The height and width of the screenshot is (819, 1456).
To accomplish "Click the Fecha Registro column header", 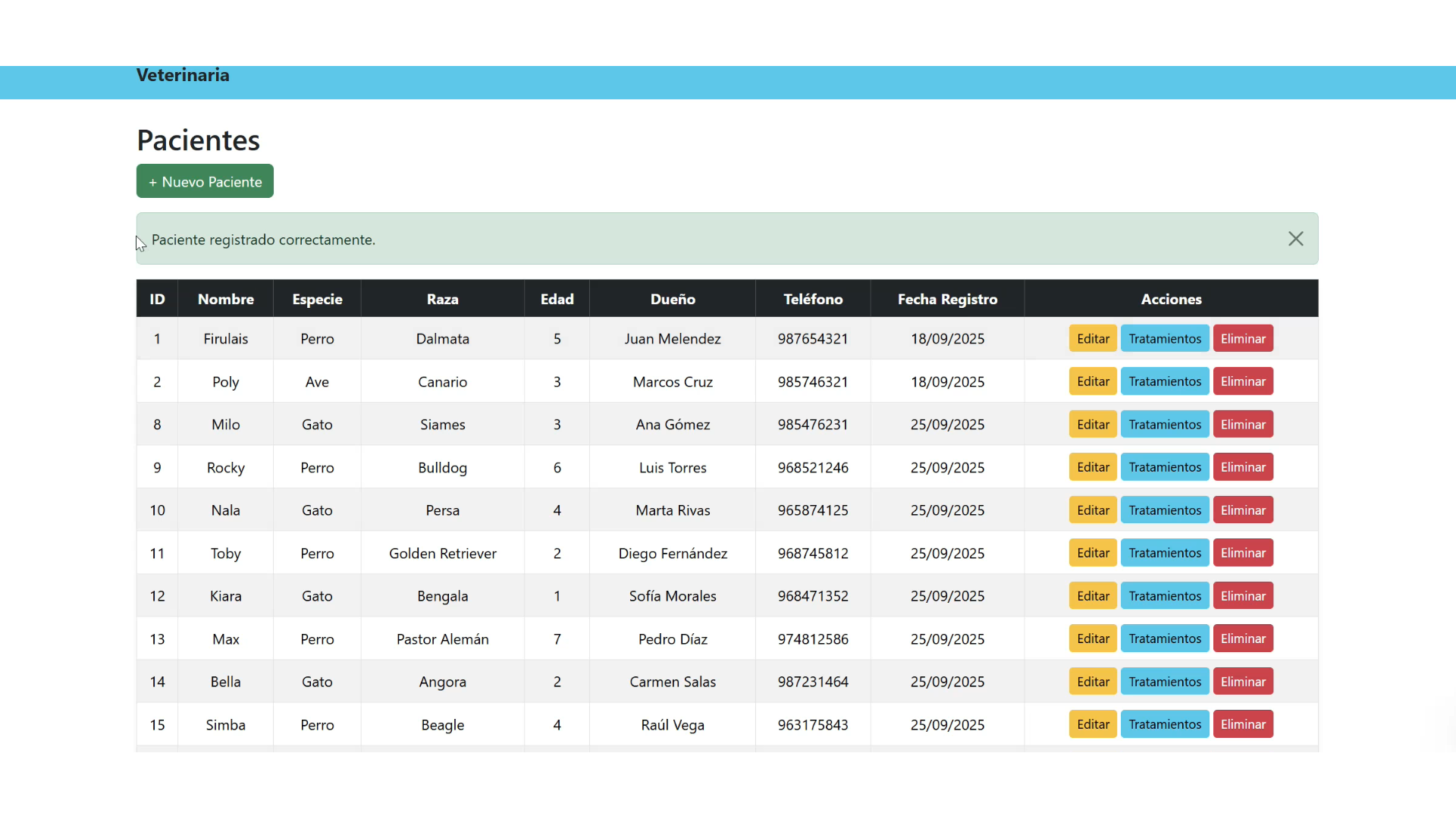I will coord(947,299).
